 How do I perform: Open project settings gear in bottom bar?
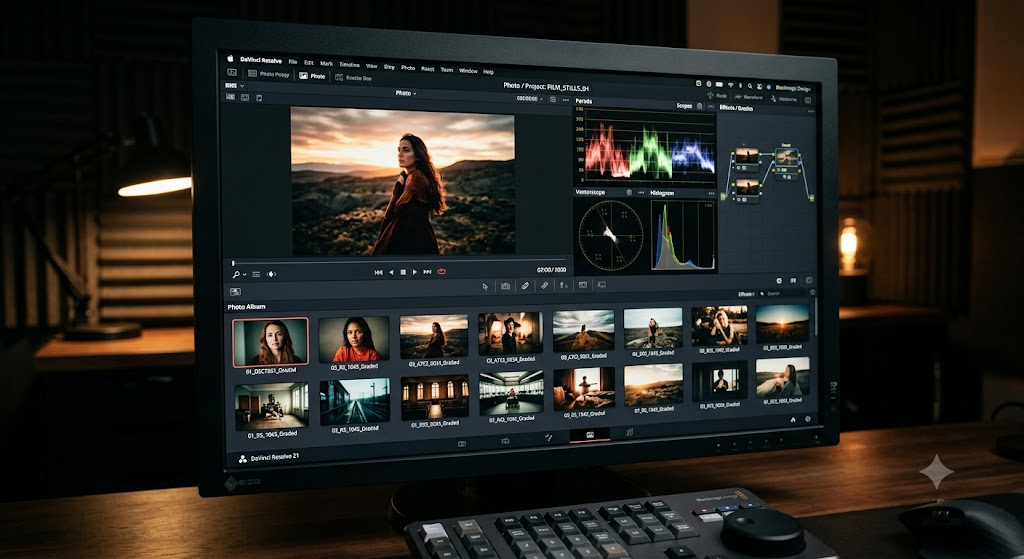click(x=808, y=419)
